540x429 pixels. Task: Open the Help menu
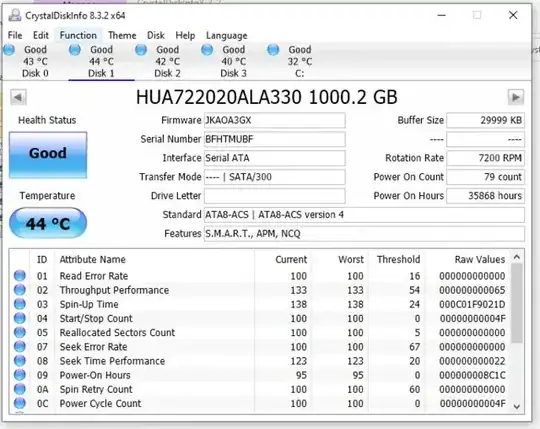point(185,35)
